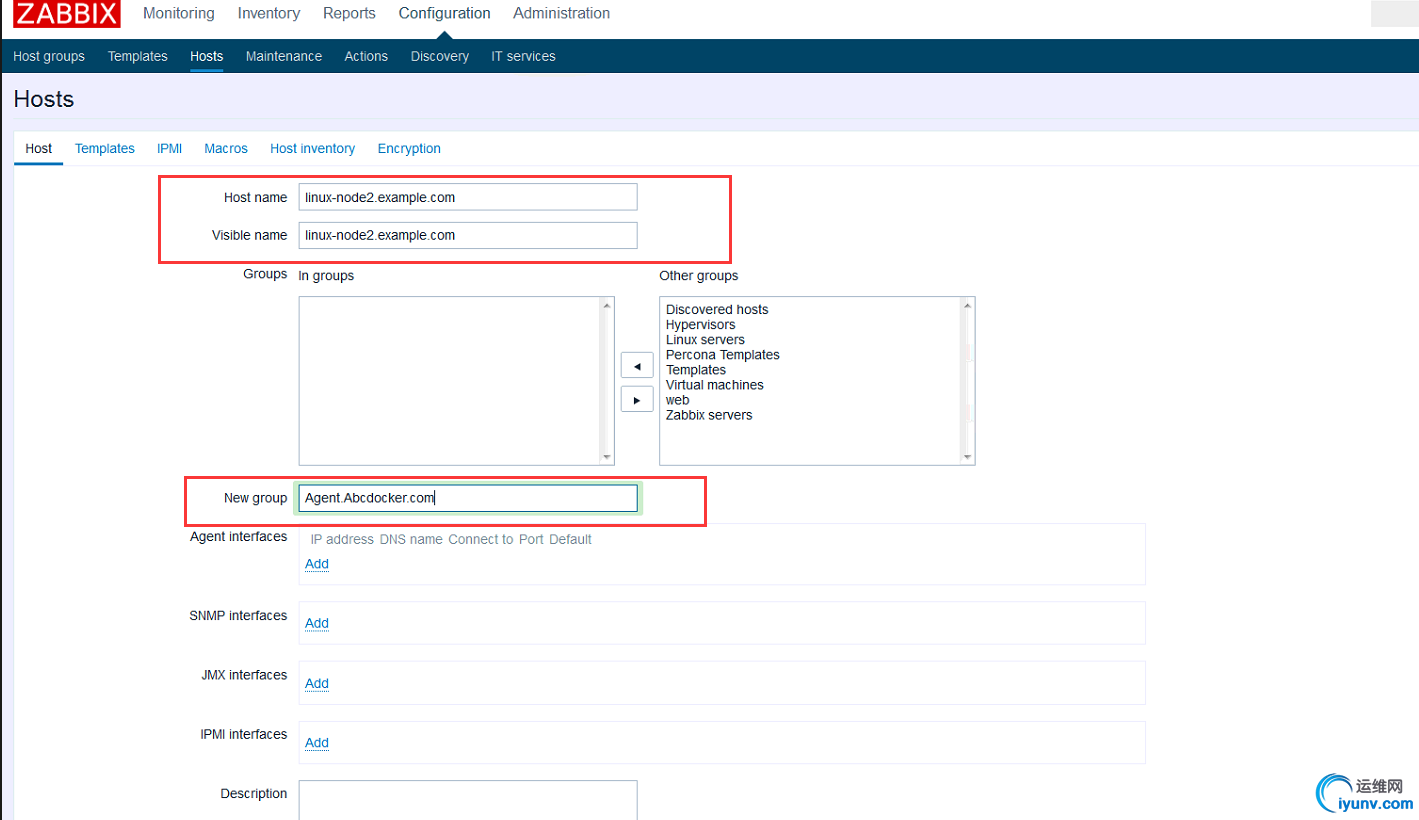The height and width of the screenshot is (820, 1419).
Task: Open the Reports menu
Action: pyautogui.click(x=349, y=13)
